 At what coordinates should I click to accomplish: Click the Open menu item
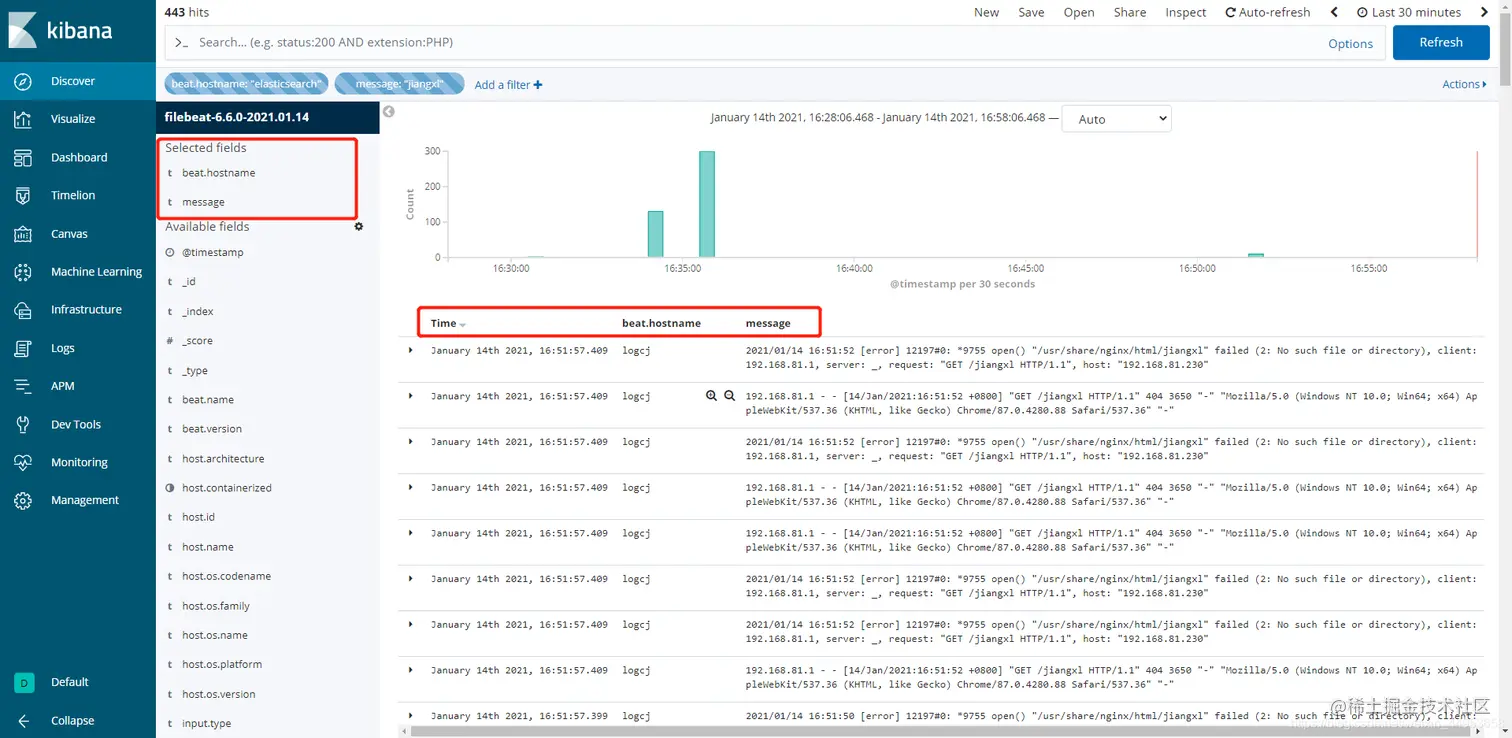click(x=1079, y=12)
